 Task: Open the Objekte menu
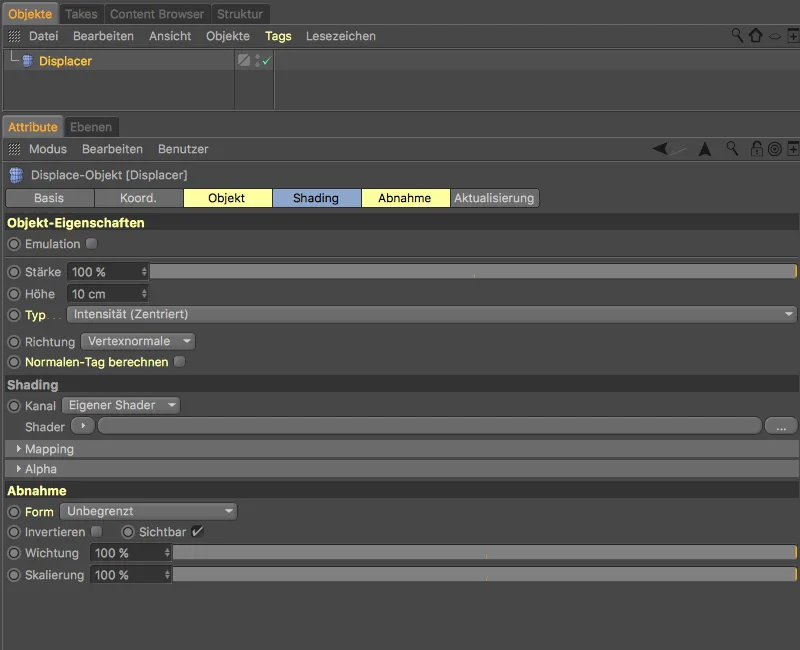[228, 36]
